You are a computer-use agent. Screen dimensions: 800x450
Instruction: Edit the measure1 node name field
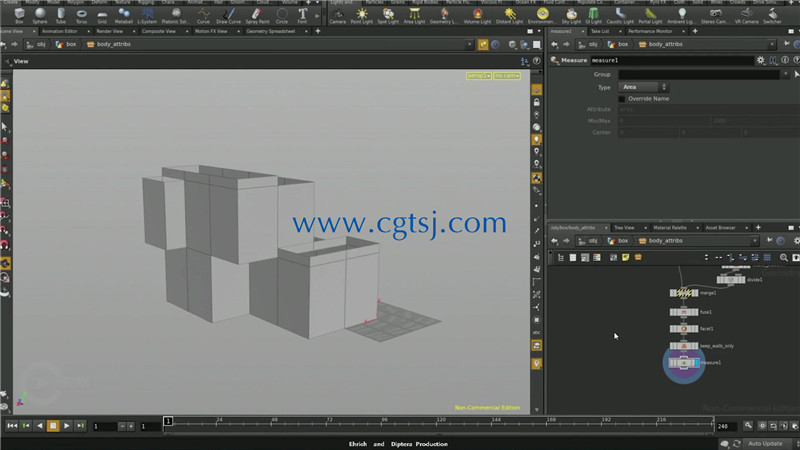pos(672,60)
